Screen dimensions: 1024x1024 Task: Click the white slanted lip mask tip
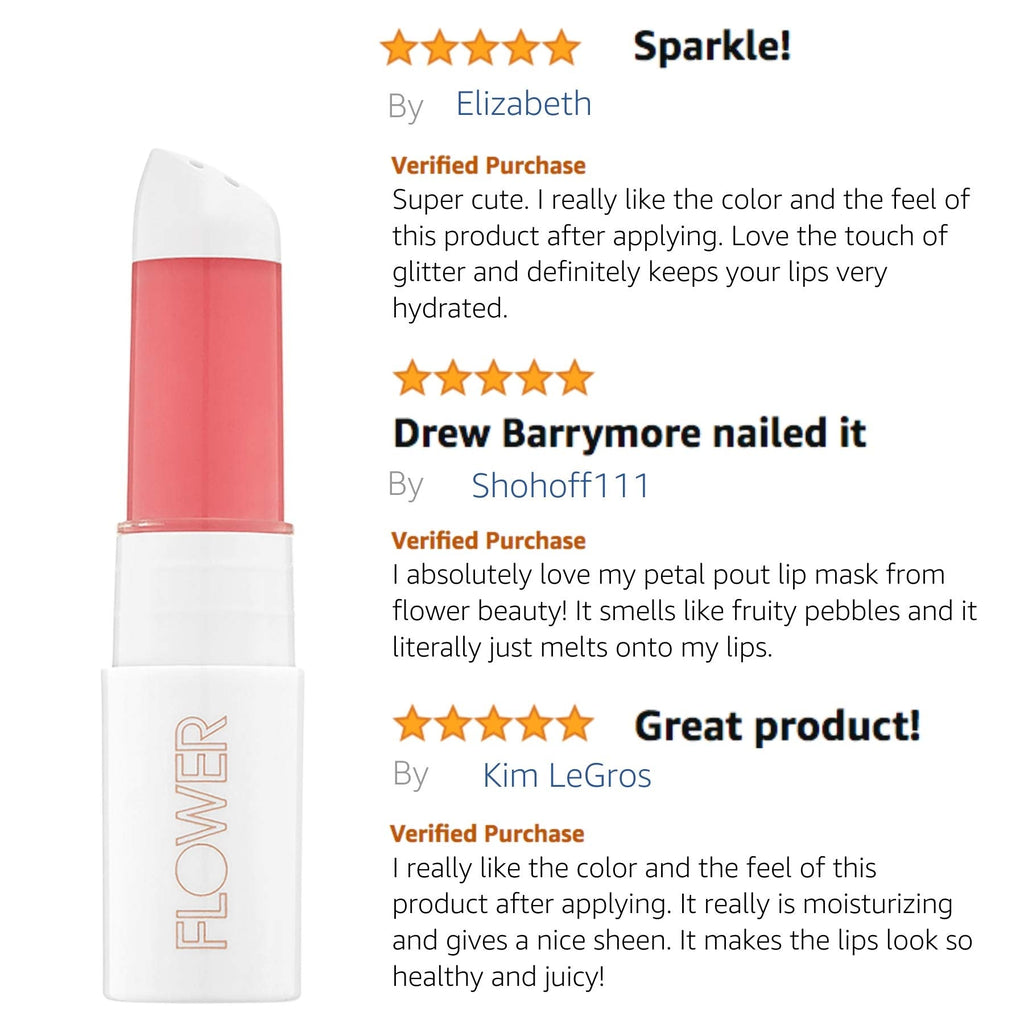click(207, 205)
